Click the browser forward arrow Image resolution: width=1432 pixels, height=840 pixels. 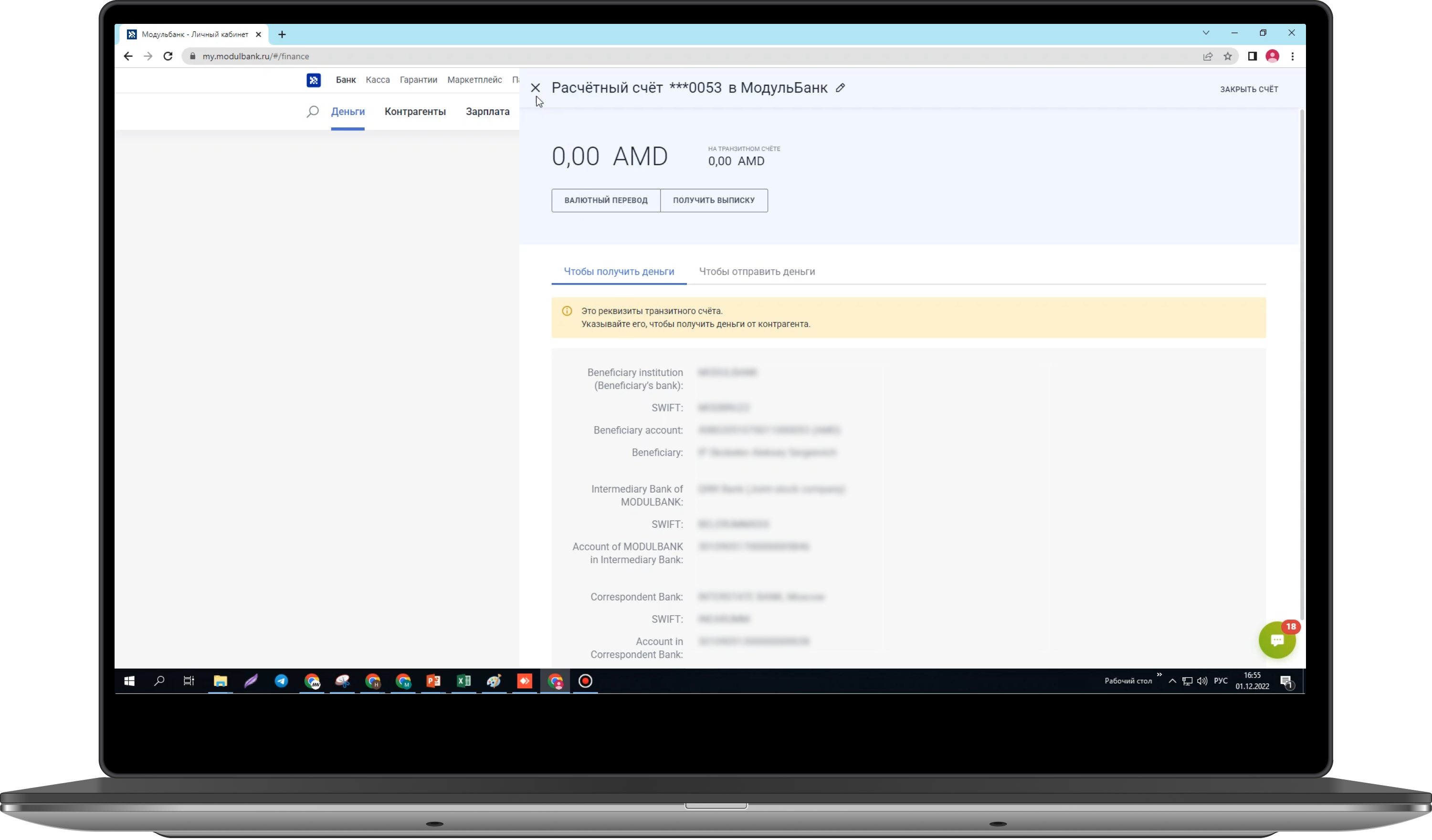tap(148, 56)
